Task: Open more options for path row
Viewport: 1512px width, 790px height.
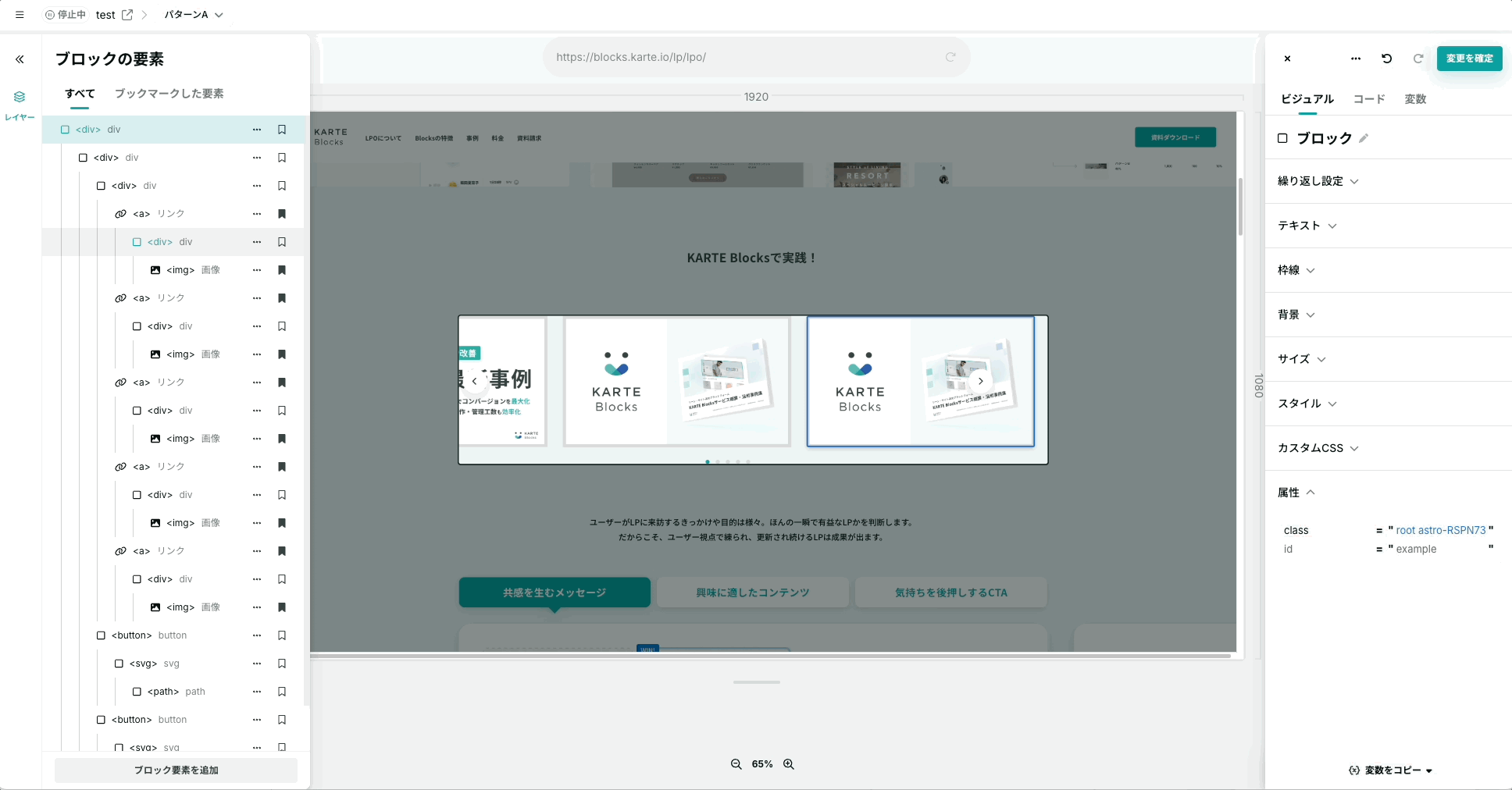Action: point(257,692)
